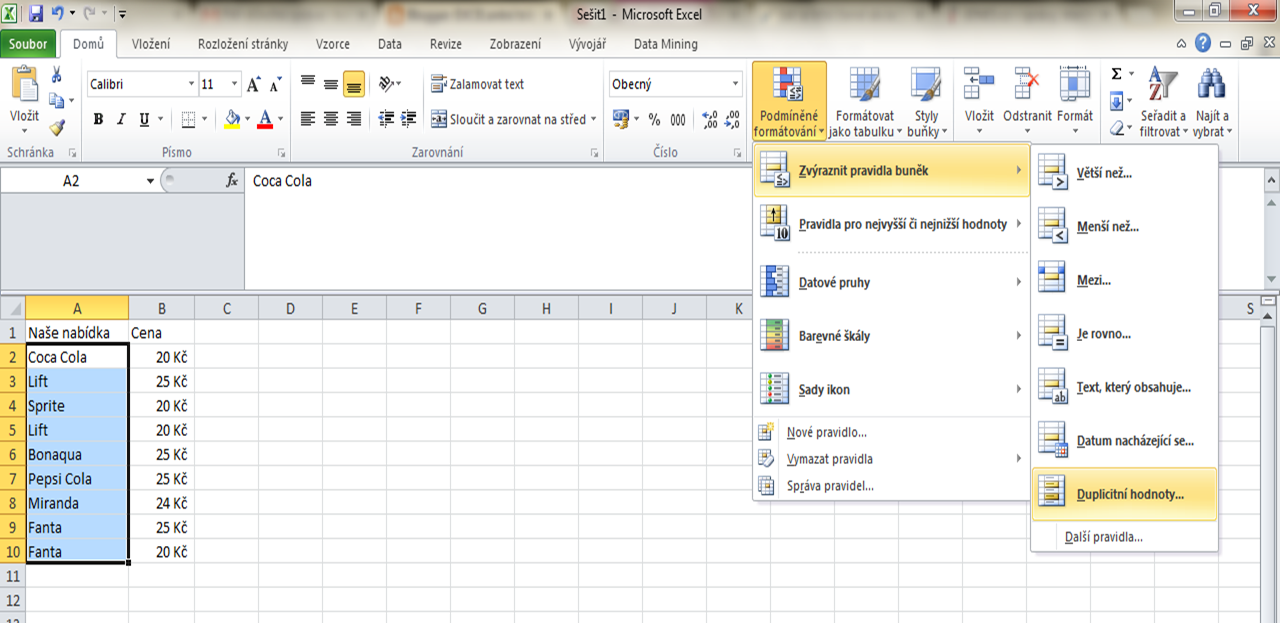Image resolution: width=1280 pixels, height=623 pixels.
Task: Align cell text right
Action: point(354,119)
